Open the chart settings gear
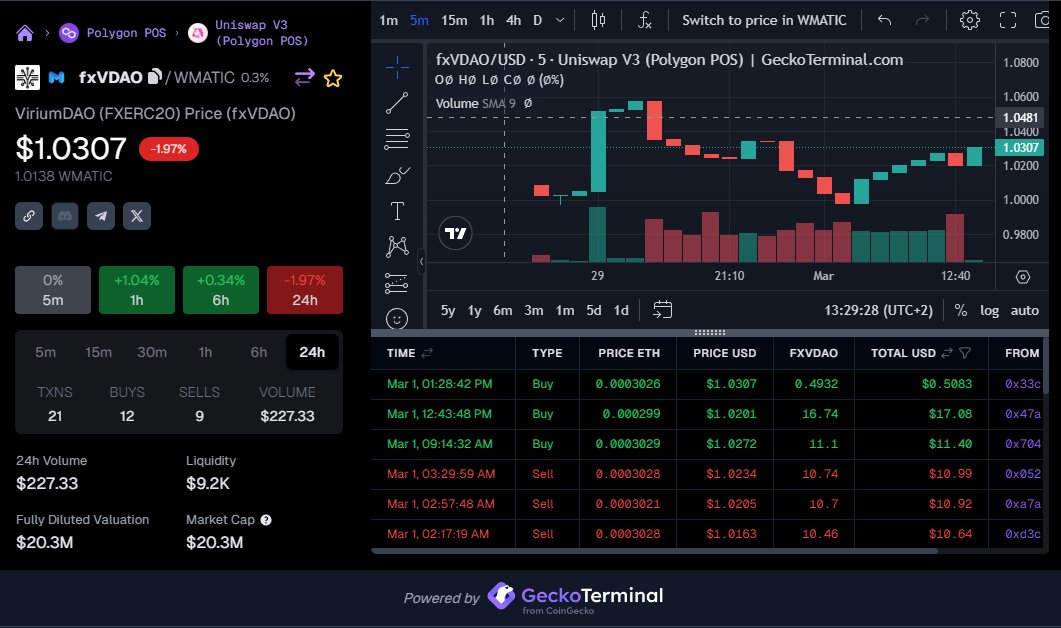Viewport: 1061px width, 628px height. pyautogui.click(x=970, y=20)
